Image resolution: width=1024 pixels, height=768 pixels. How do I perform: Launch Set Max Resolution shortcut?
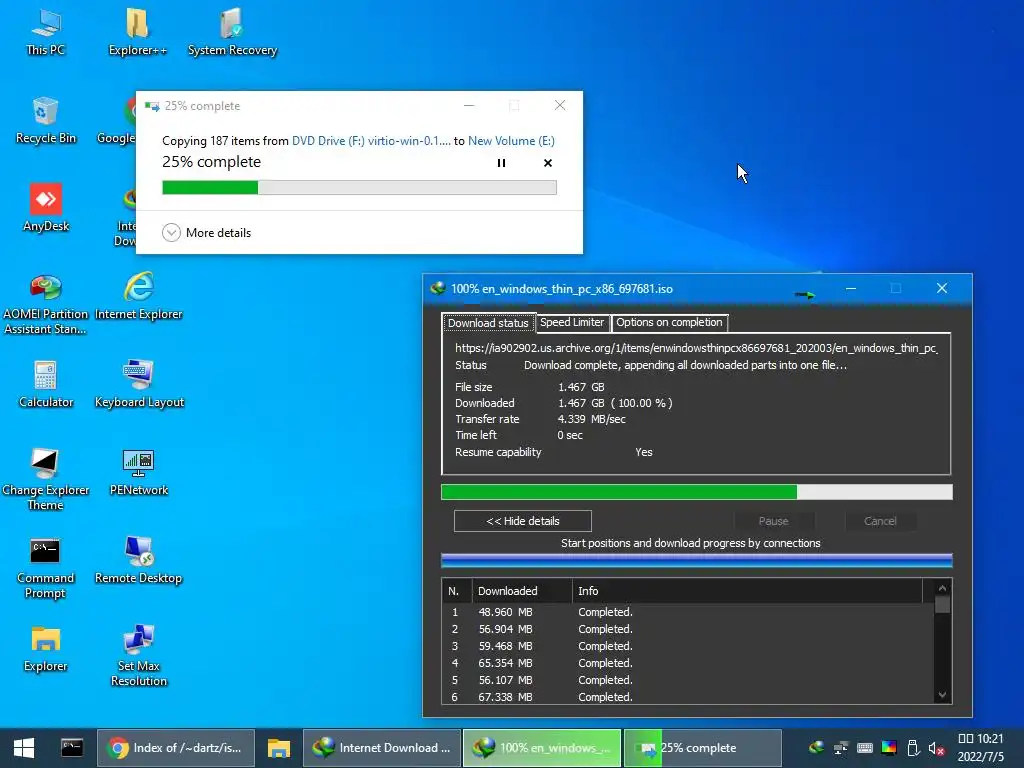138,655
